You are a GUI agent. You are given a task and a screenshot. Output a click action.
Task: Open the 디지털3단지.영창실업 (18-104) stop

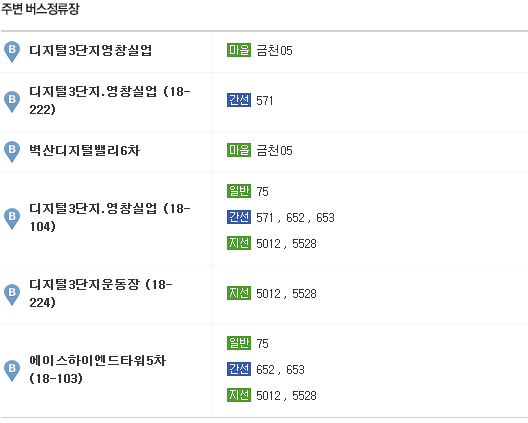(110, 218)
